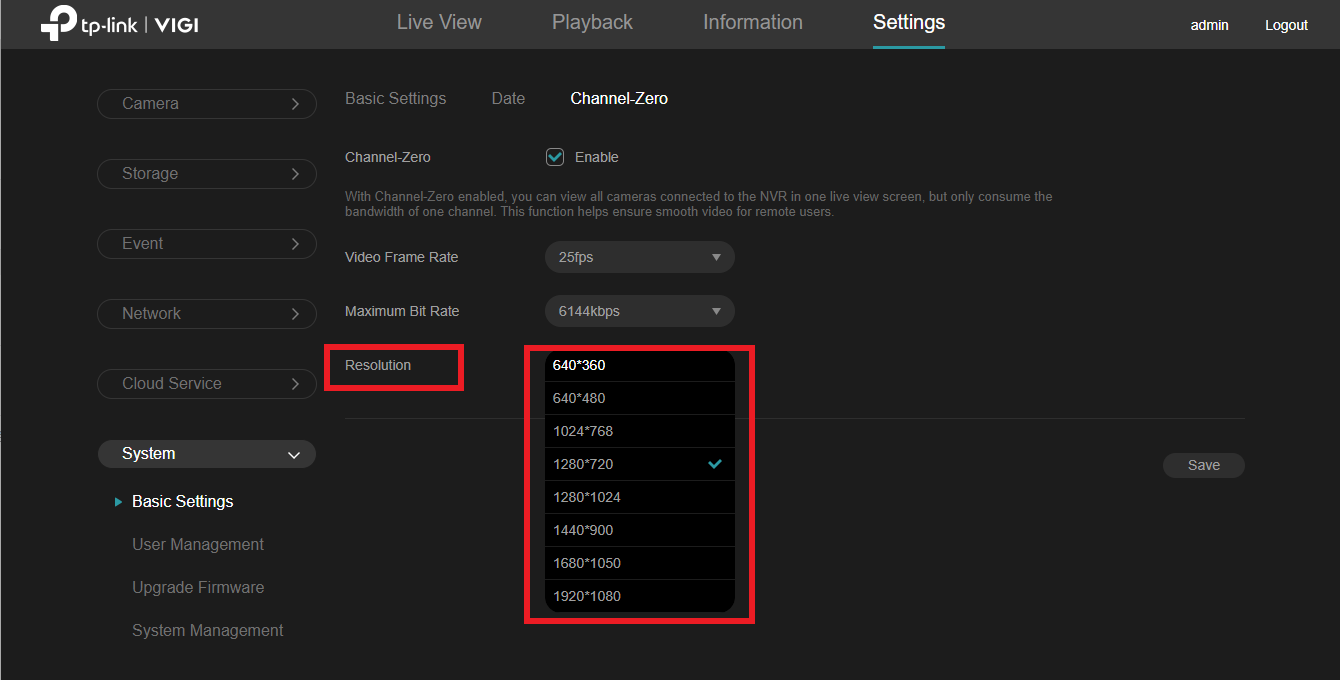Choose 1440*900 resolution option
Screen dimensions: 1340x680
click(640, 530)
